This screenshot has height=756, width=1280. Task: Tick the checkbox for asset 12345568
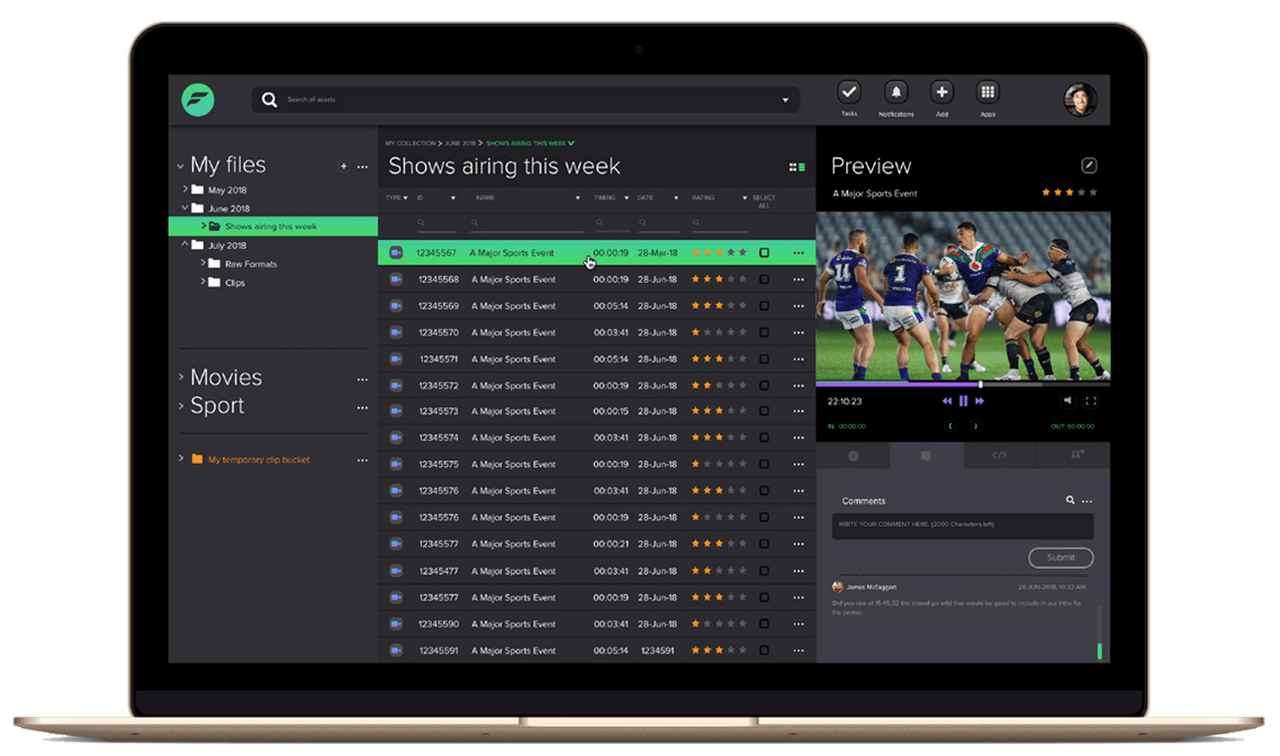[x=764, y=280]
